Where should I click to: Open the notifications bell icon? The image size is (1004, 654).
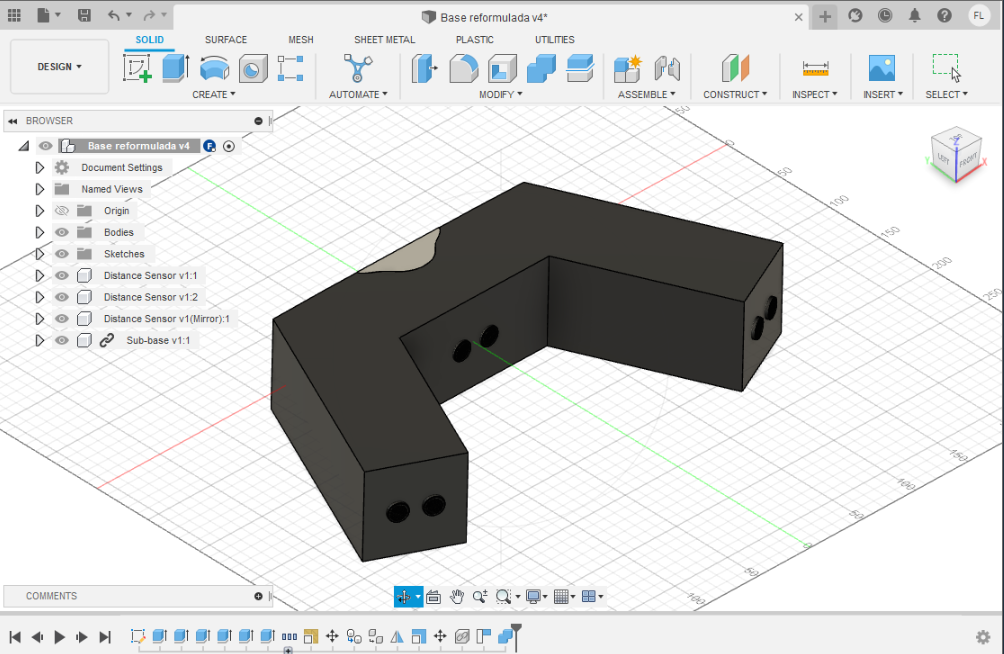coord(915,15)
